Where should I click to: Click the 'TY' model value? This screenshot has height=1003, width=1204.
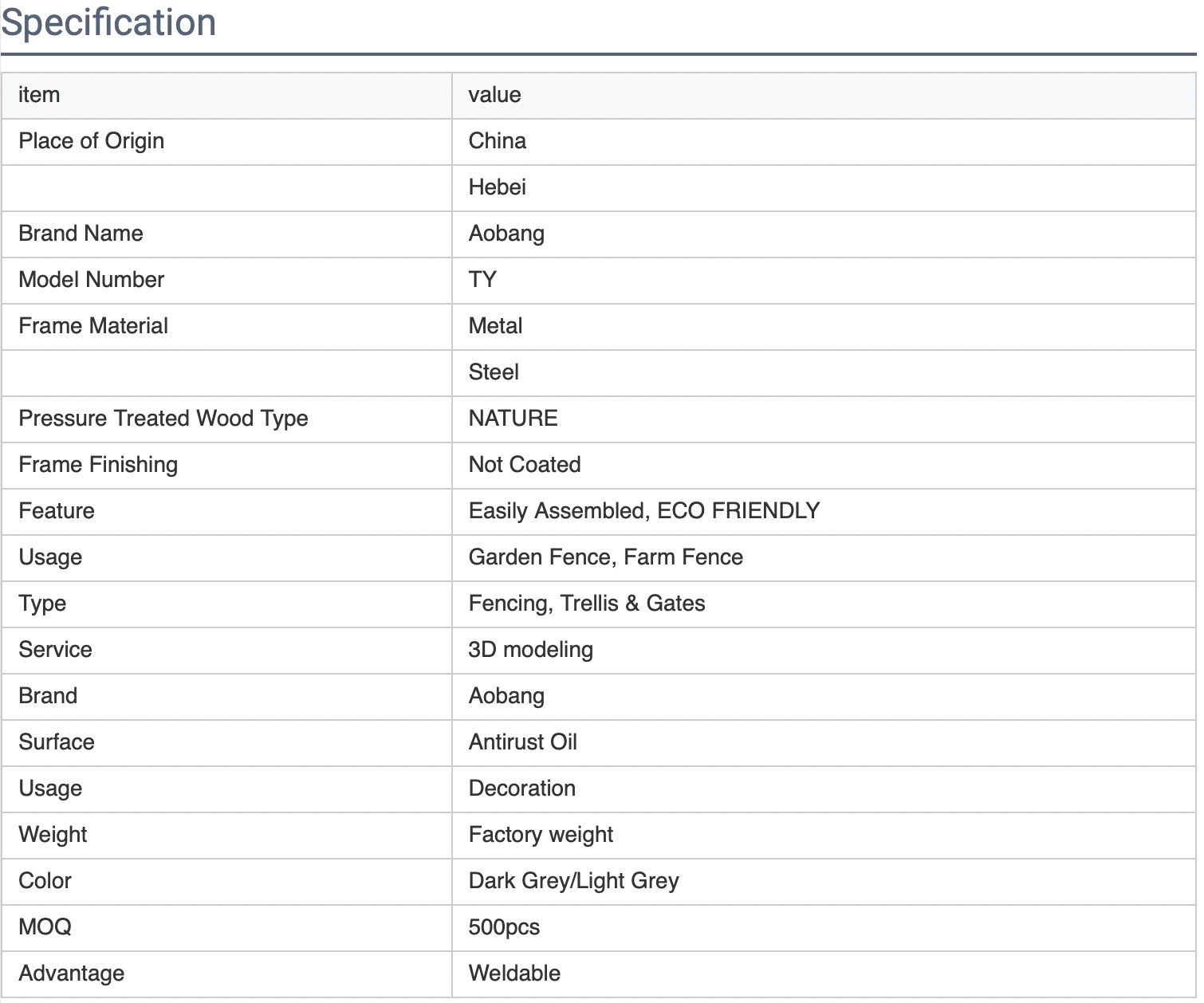[482, 280]
